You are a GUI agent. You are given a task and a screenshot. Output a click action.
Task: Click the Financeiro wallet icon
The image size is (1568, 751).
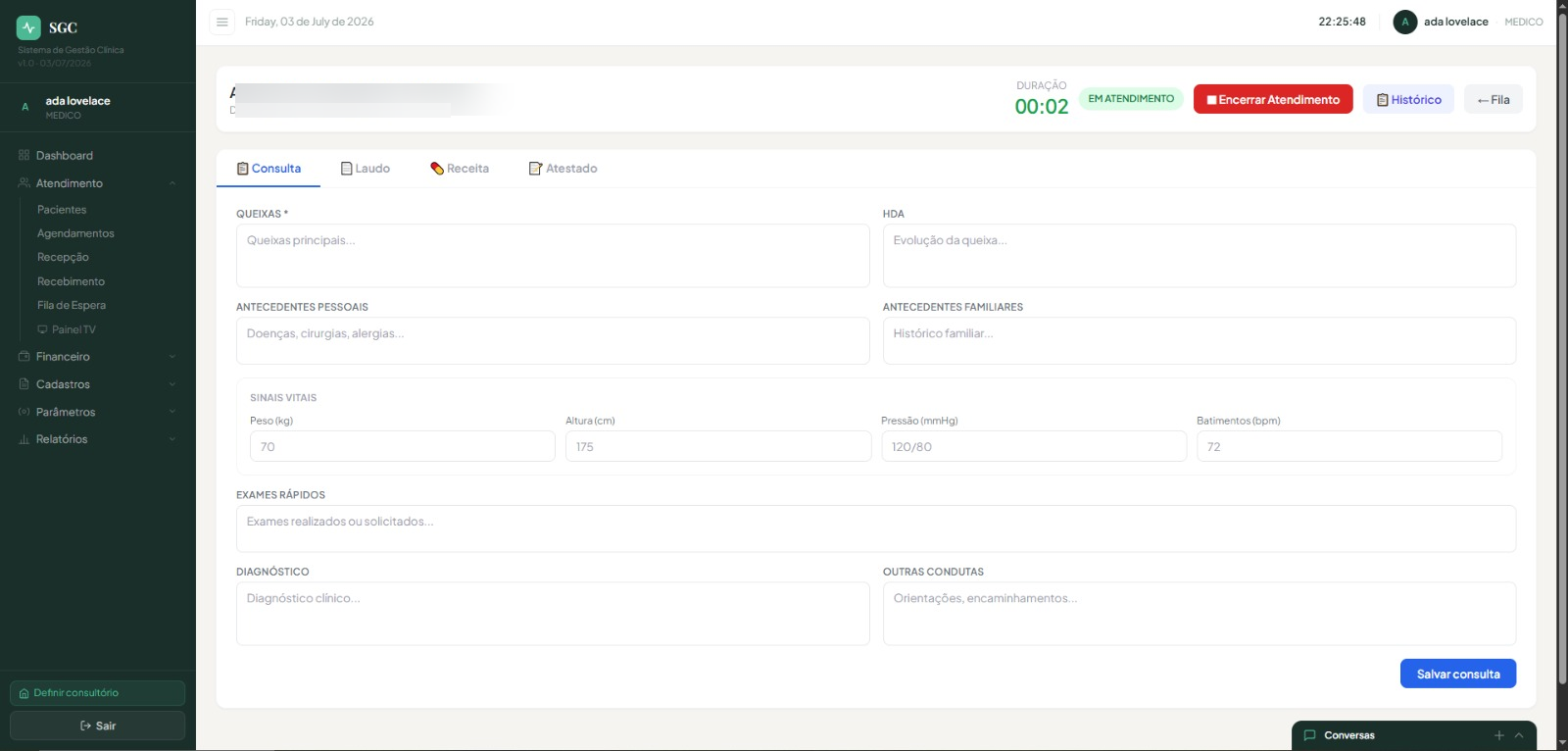click(24, 357)
